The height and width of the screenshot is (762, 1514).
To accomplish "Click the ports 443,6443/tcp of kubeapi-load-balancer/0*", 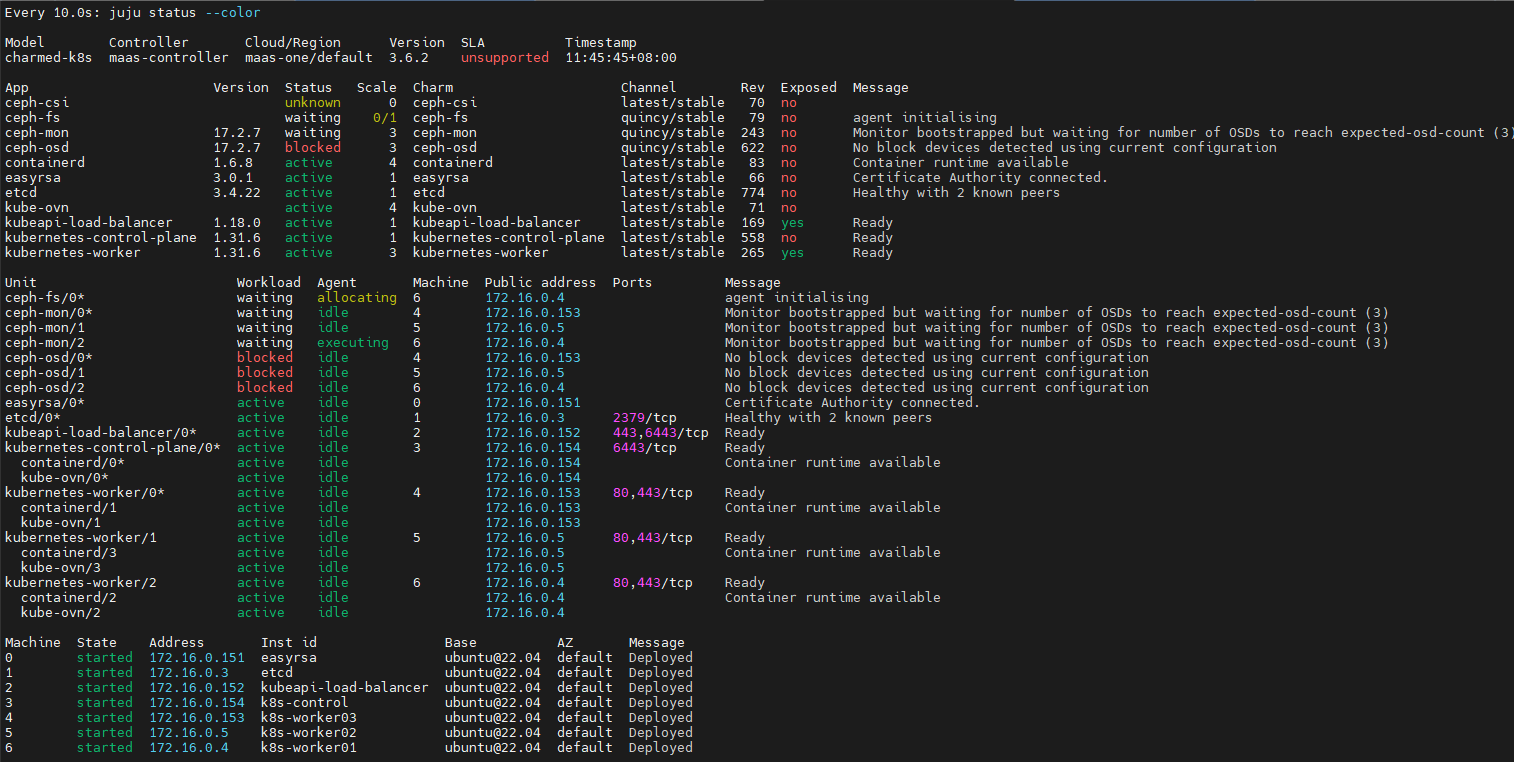I will [661, 432].
